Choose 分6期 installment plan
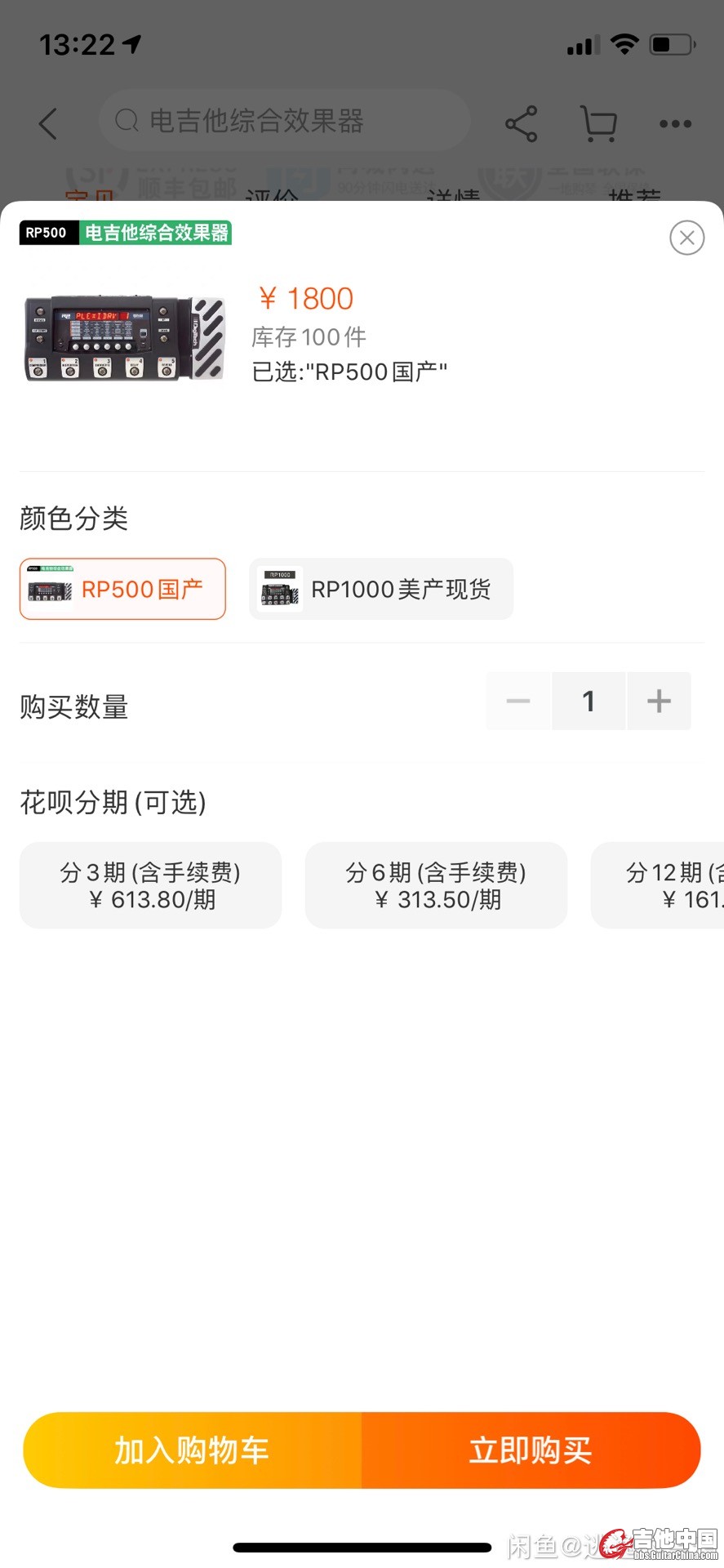 tap(436, 885)
